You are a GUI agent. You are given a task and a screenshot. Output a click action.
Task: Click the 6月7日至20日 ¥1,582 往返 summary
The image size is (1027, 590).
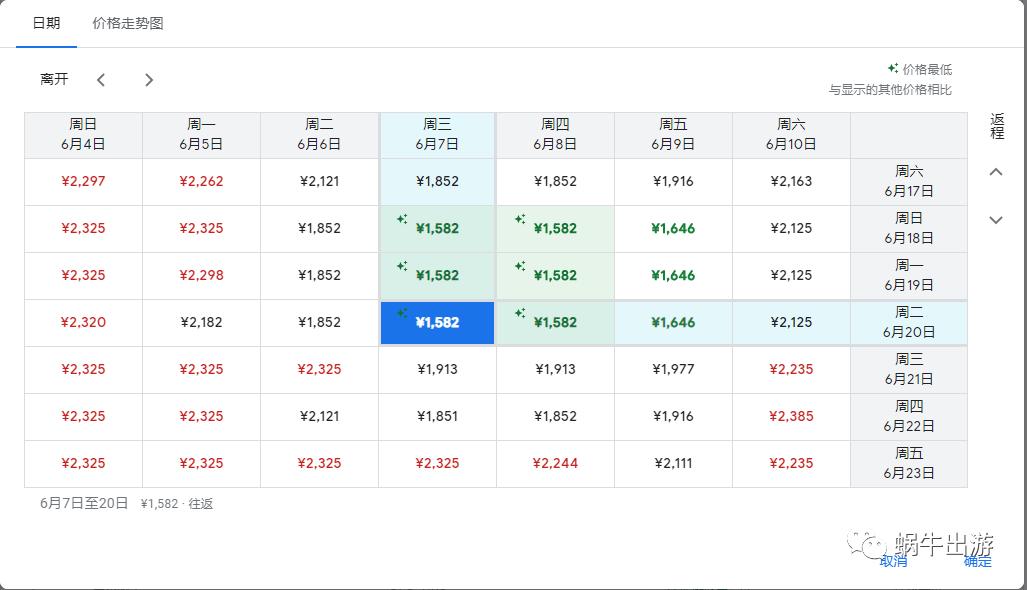pos(125,504)
